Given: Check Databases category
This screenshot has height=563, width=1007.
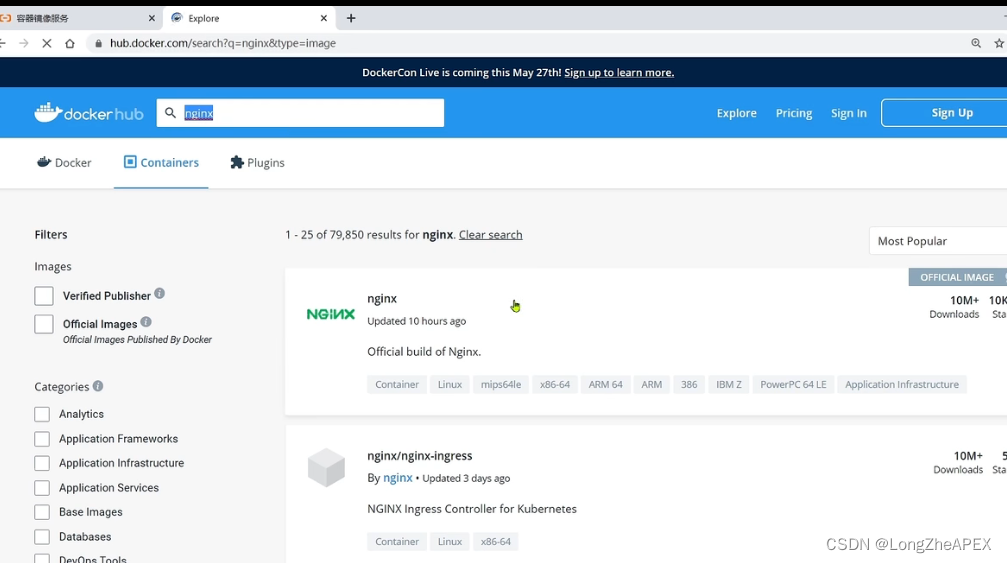Looking at the screenshot, I should point(42,537).
